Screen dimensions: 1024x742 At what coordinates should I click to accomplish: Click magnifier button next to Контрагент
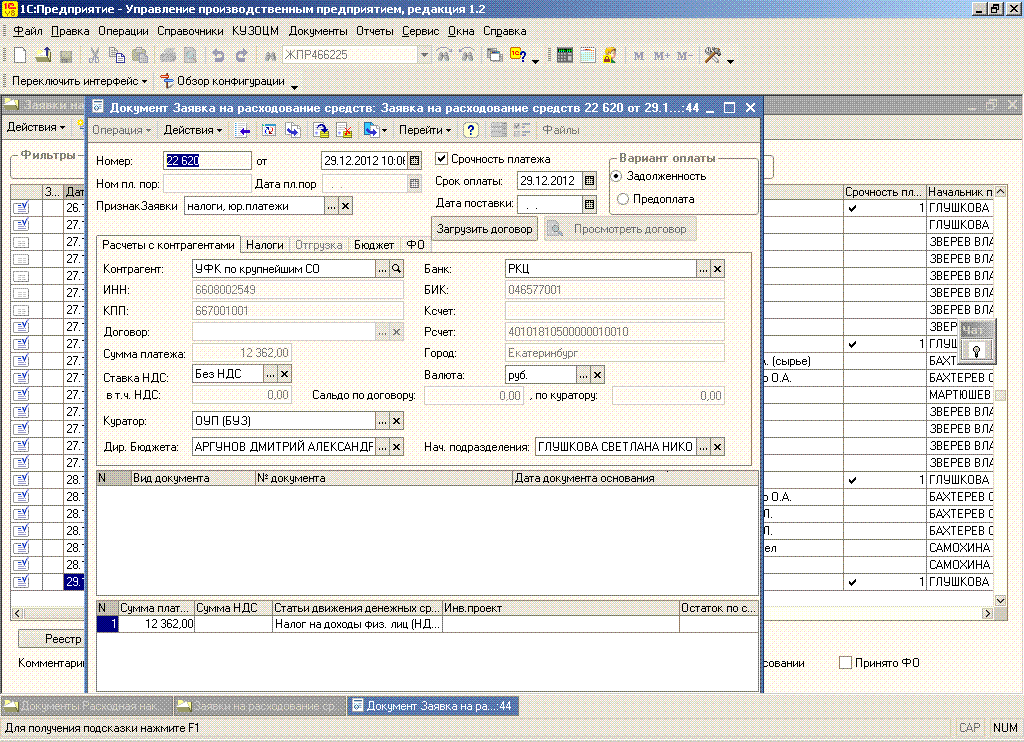(396, 268)
